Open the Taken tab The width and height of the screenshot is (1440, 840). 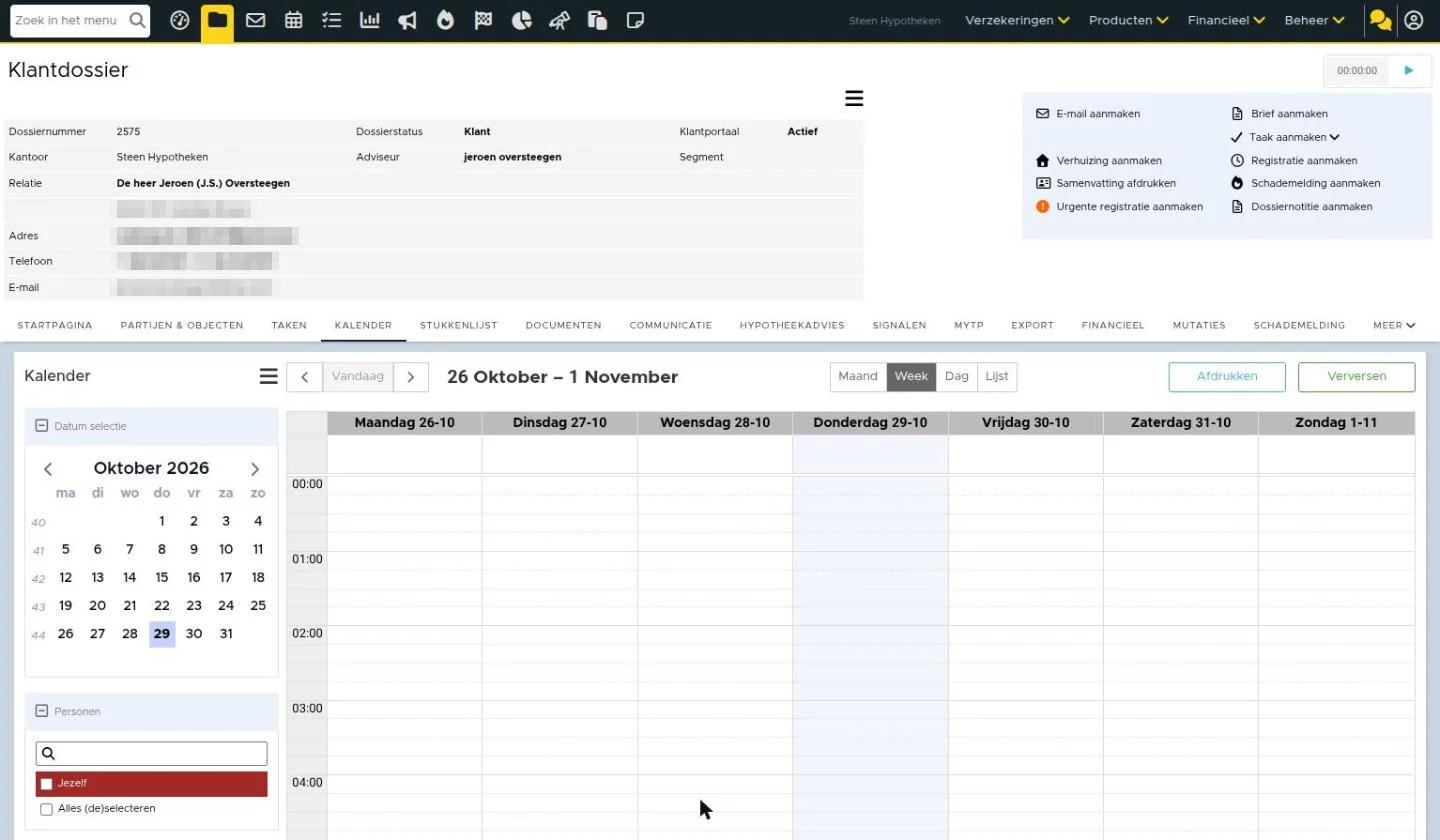point(289,325)
